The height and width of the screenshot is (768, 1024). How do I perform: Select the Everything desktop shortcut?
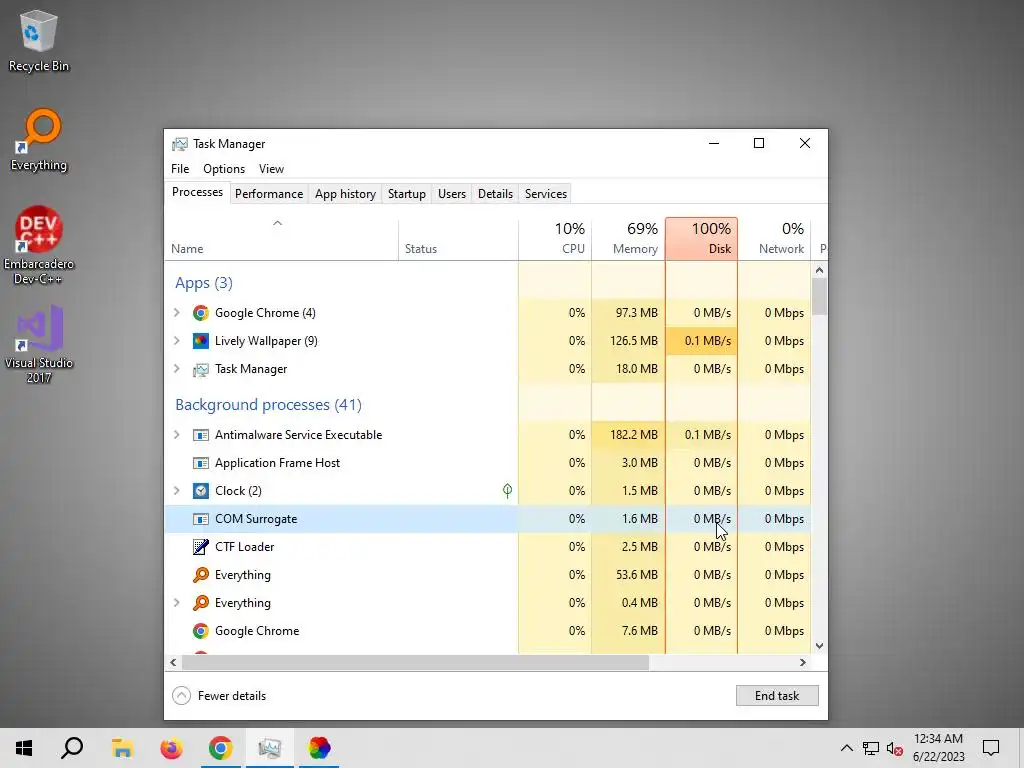pos(38,140)
